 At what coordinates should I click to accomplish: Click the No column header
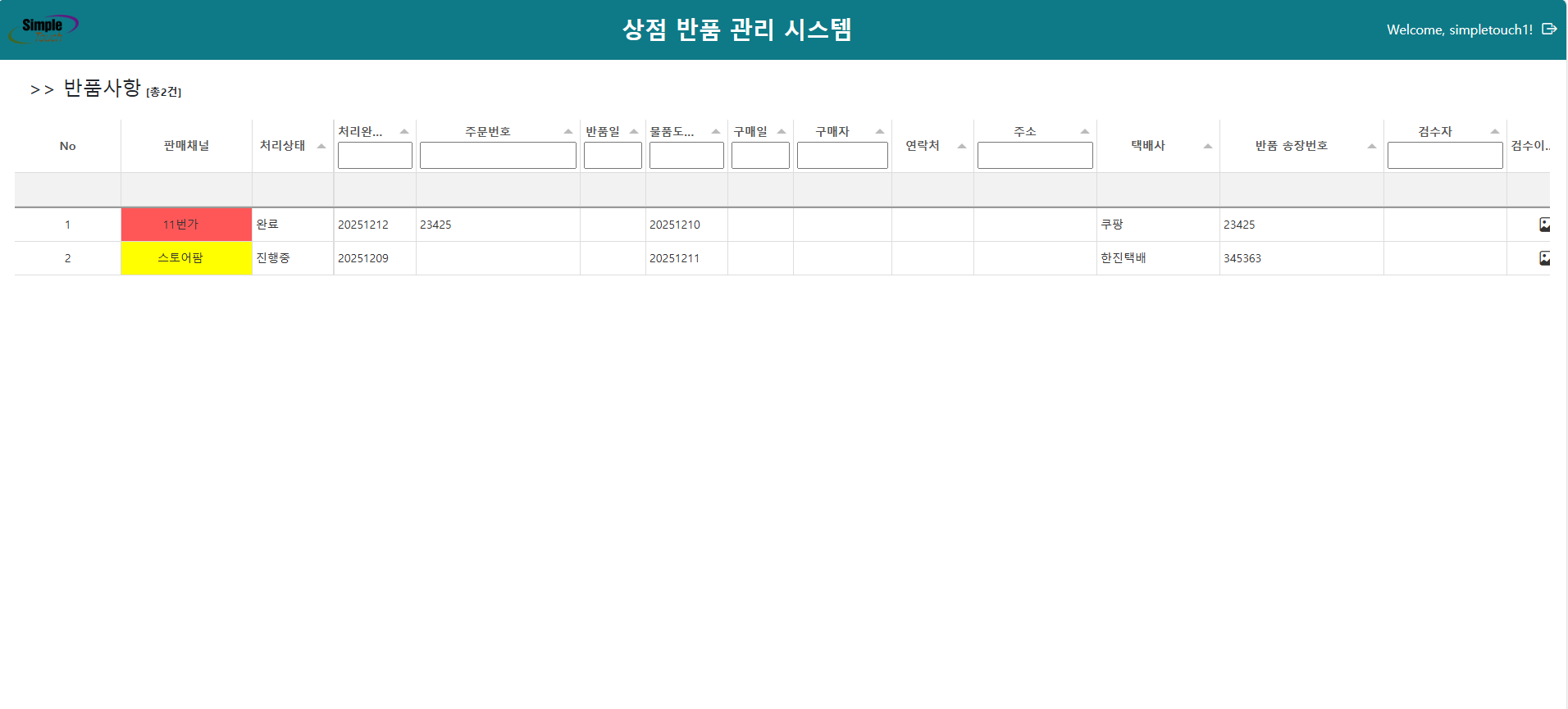point(67,146)
